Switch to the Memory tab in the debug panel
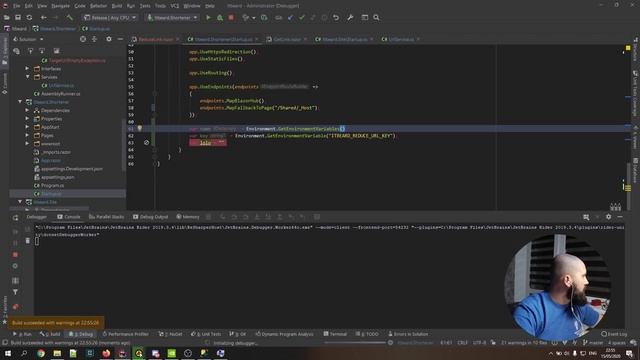The width and height of the screenshot is (640, 360). coord(188,217)
